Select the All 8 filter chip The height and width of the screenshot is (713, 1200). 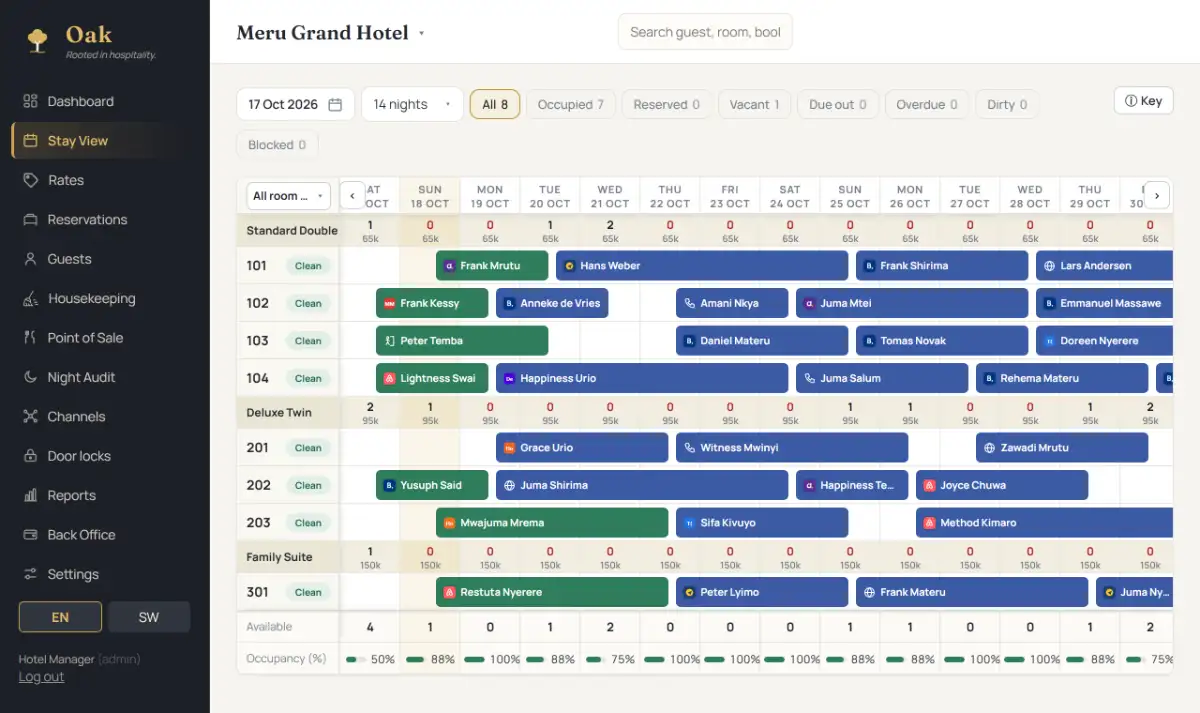point(495,104)
